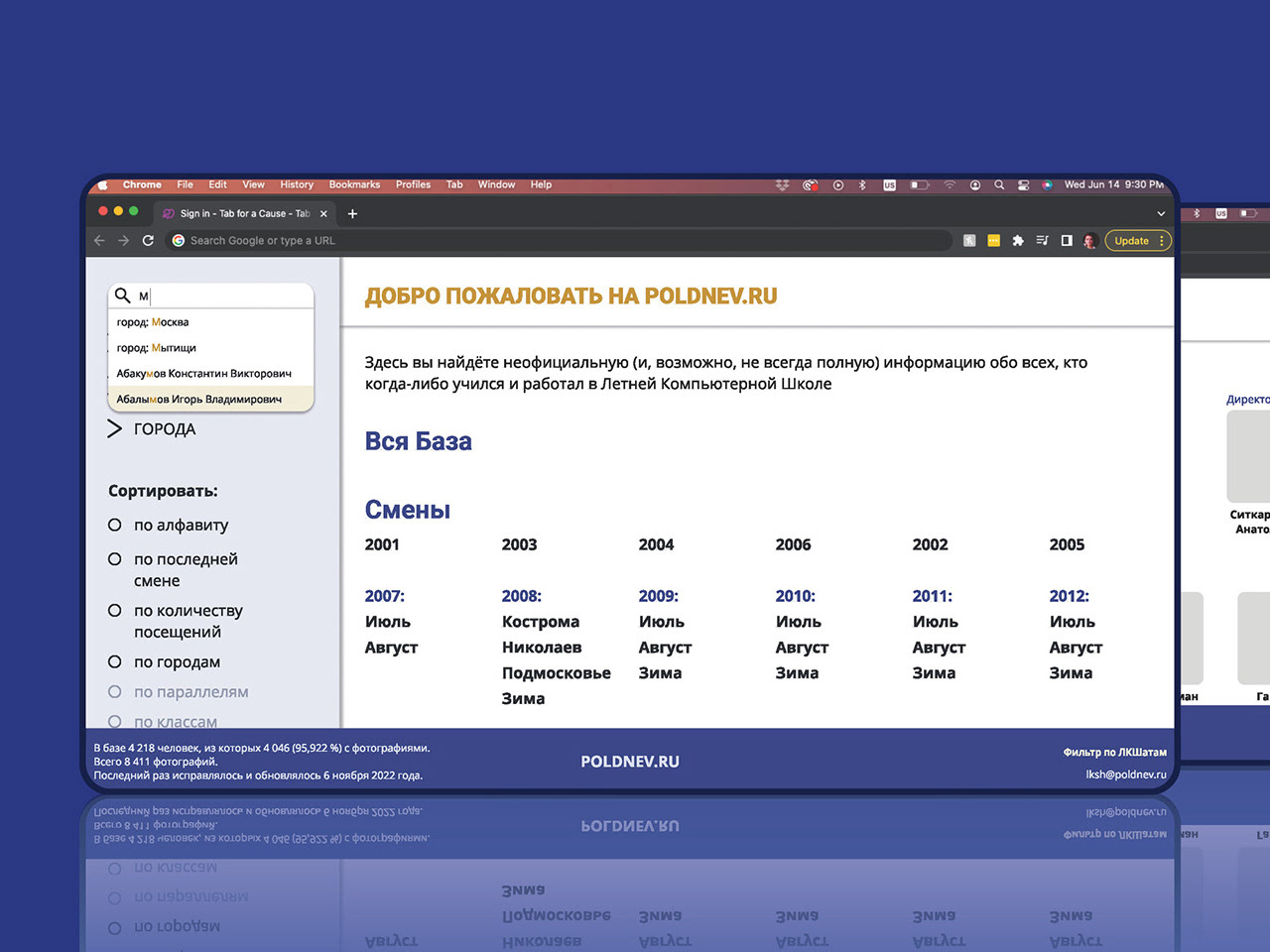
Task: Open the Apple menu
Action: tap(102, 185)
